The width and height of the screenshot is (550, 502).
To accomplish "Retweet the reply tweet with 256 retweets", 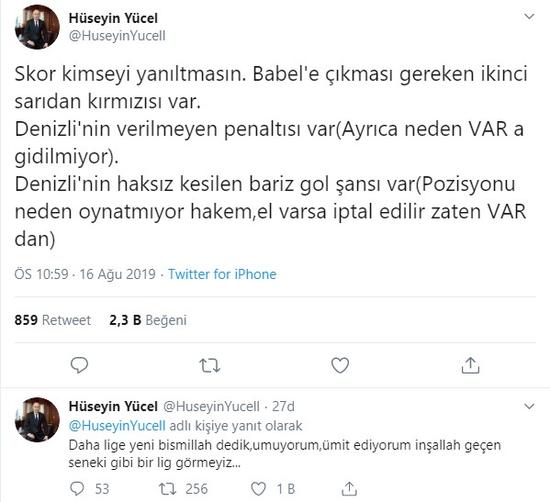I will [167, 489].
